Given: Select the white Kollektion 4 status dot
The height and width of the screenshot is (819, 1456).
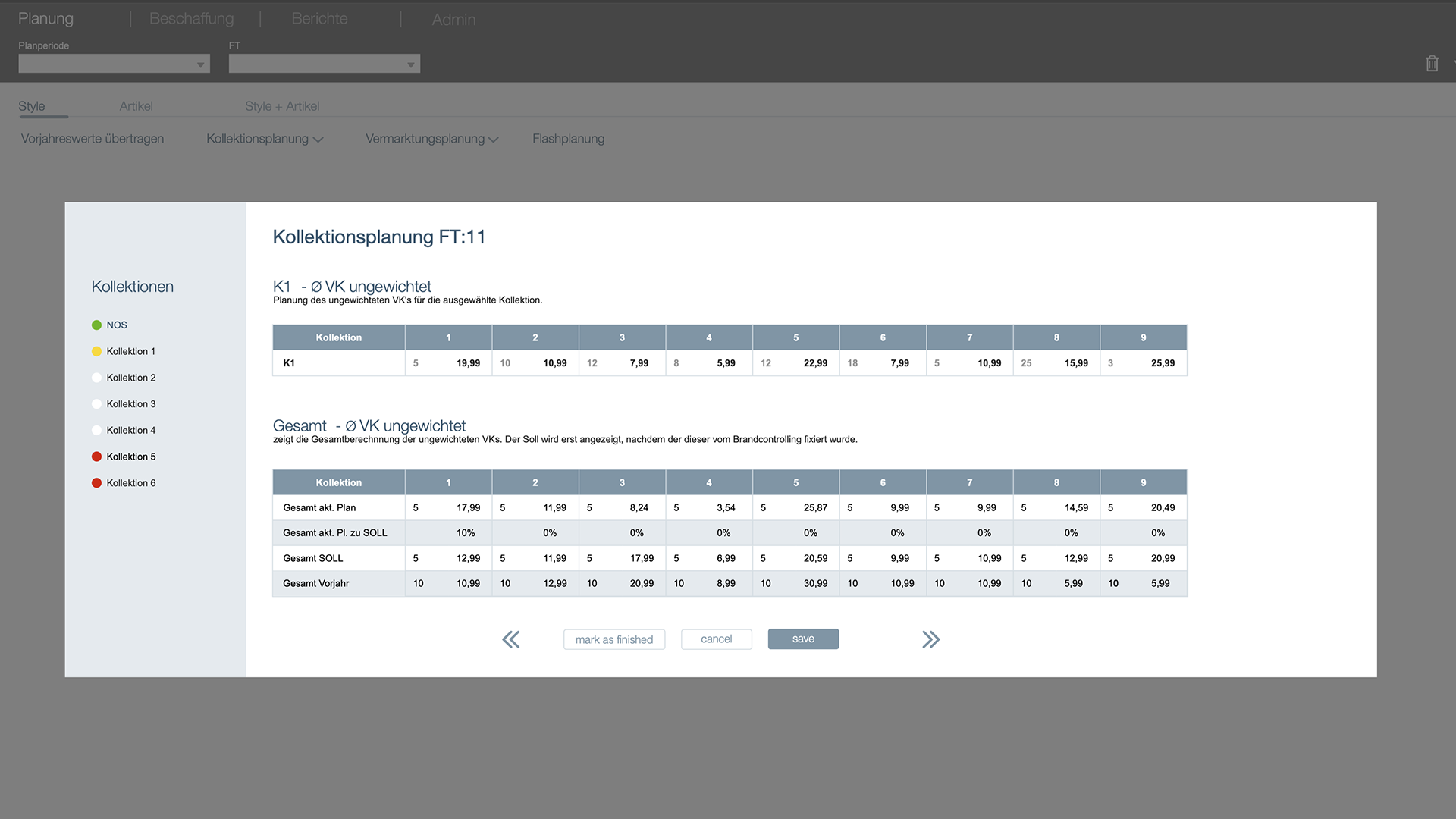Looking at the screenshot, I should click(x=96, y=430).
